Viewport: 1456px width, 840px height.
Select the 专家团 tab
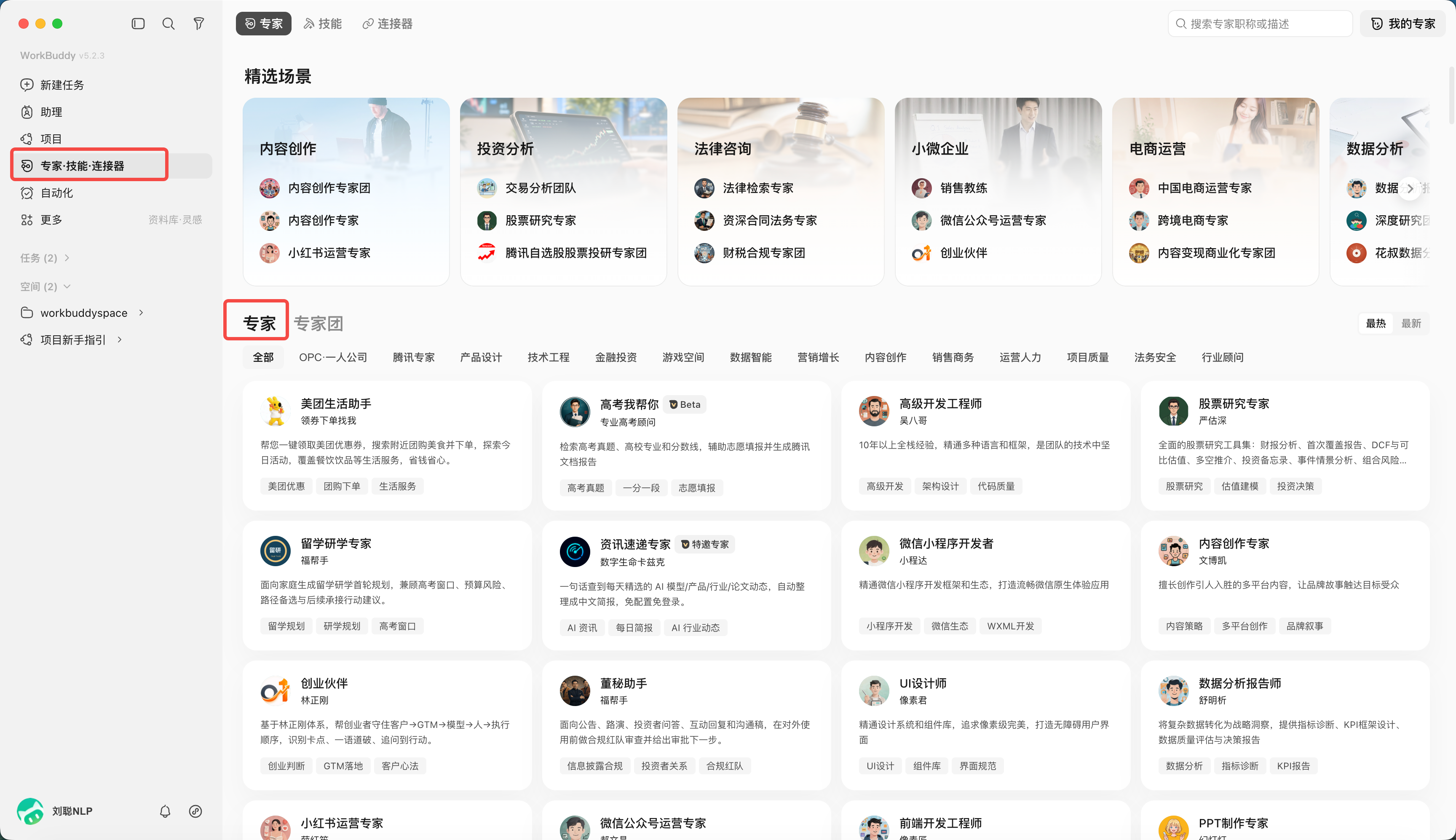point(318,324)
